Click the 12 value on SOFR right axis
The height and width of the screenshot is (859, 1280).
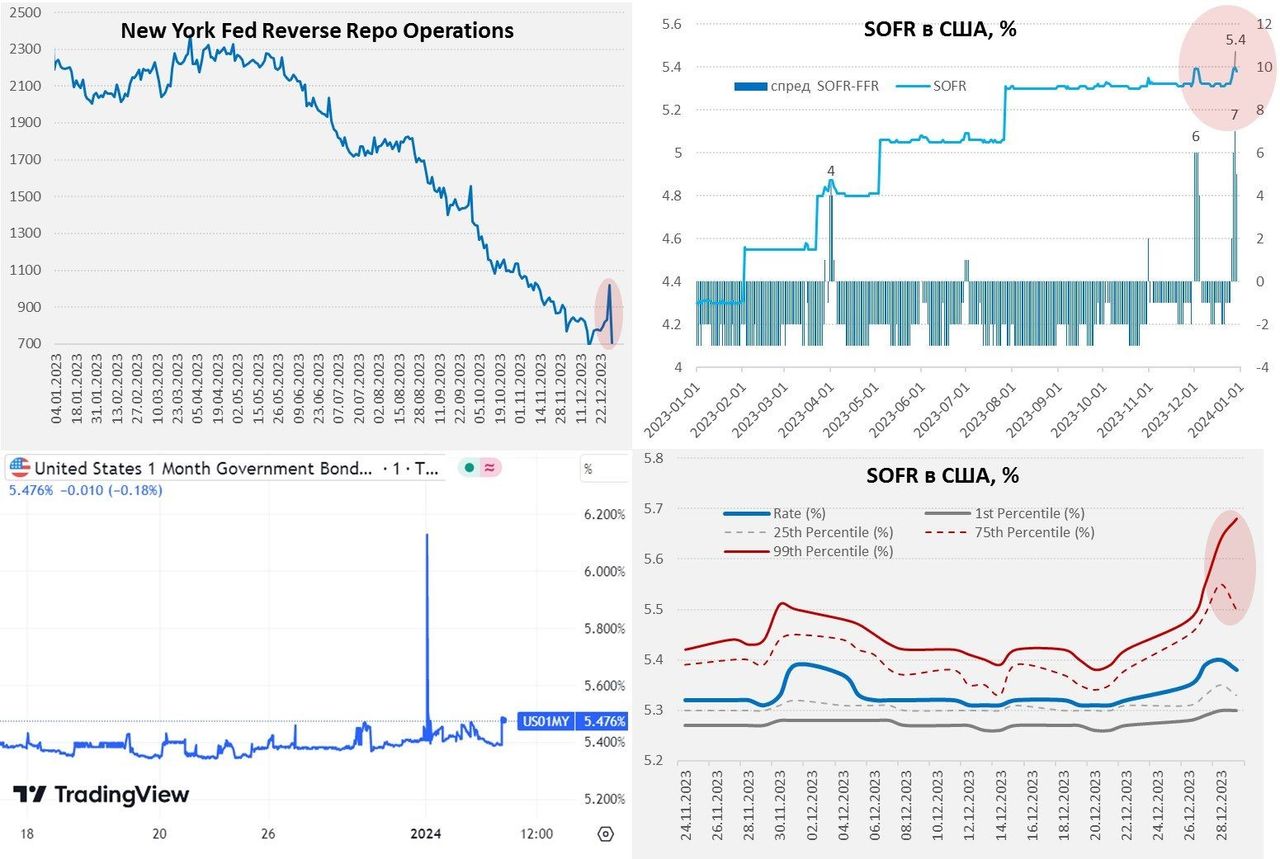tap(1263, 24)
